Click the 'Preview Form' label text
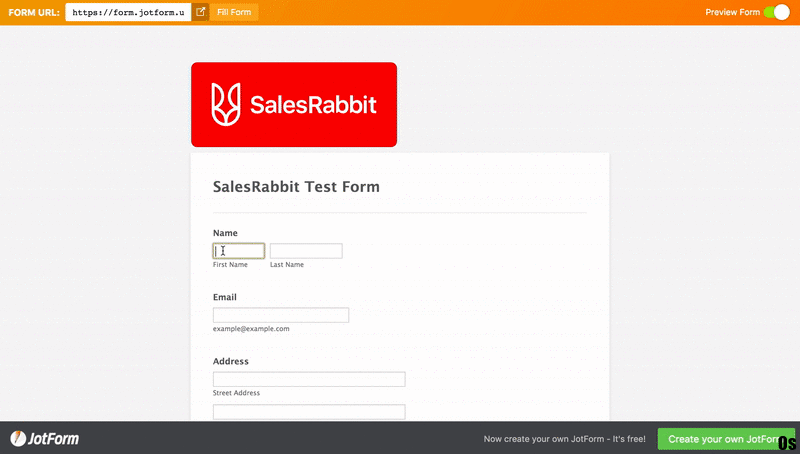This screenshot has height=454, width=800. pyautogui.click(x=732, y=12)
